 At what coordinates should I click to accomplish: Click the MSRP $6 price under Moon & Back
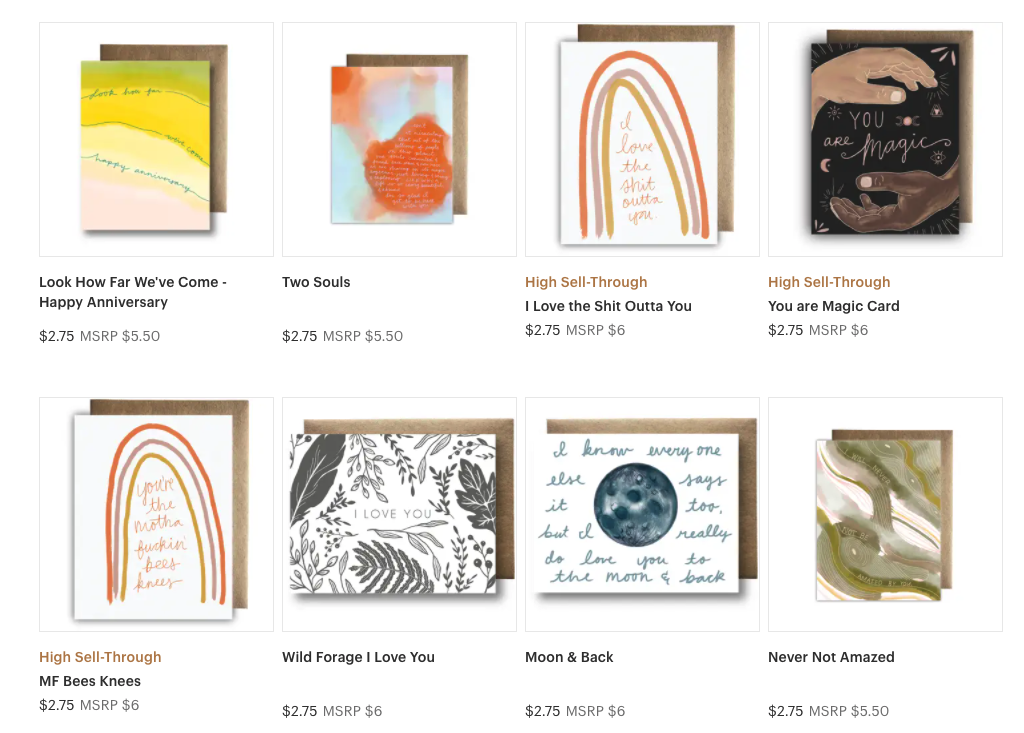coord(595,711)
